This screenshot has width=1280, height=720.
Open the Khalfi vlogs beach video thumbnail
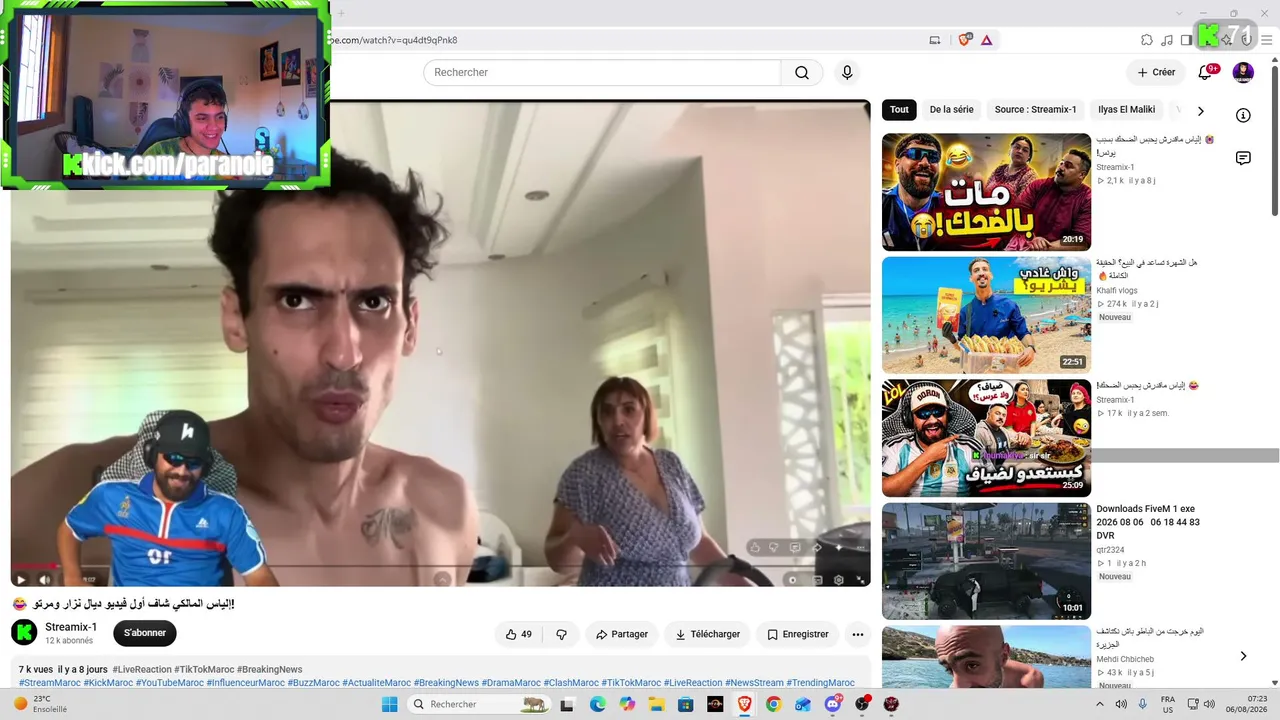pos(986,315)
